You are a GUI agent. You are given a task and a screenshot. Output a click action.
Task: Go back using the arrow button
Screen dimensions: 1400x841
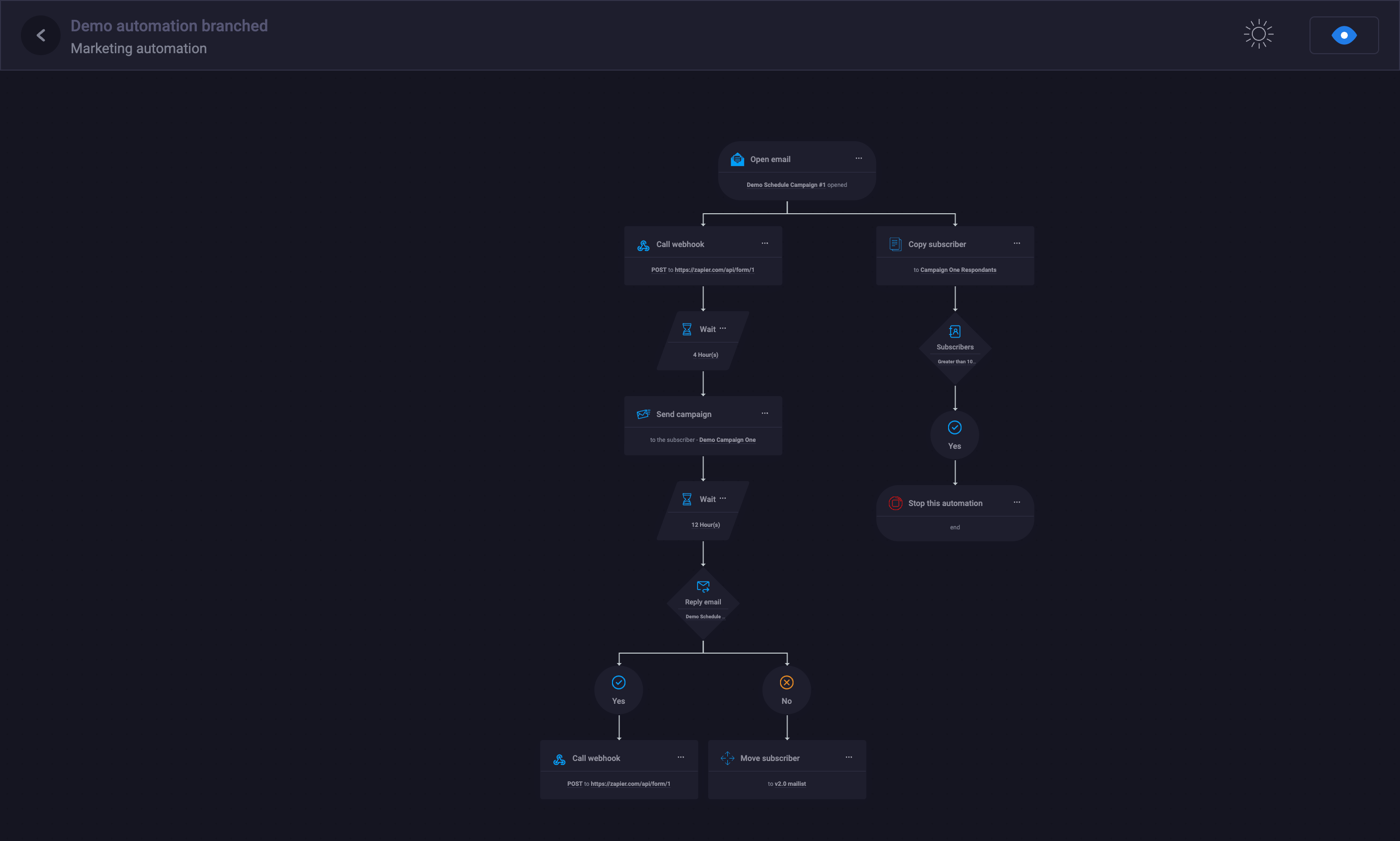tap(41, 36)
